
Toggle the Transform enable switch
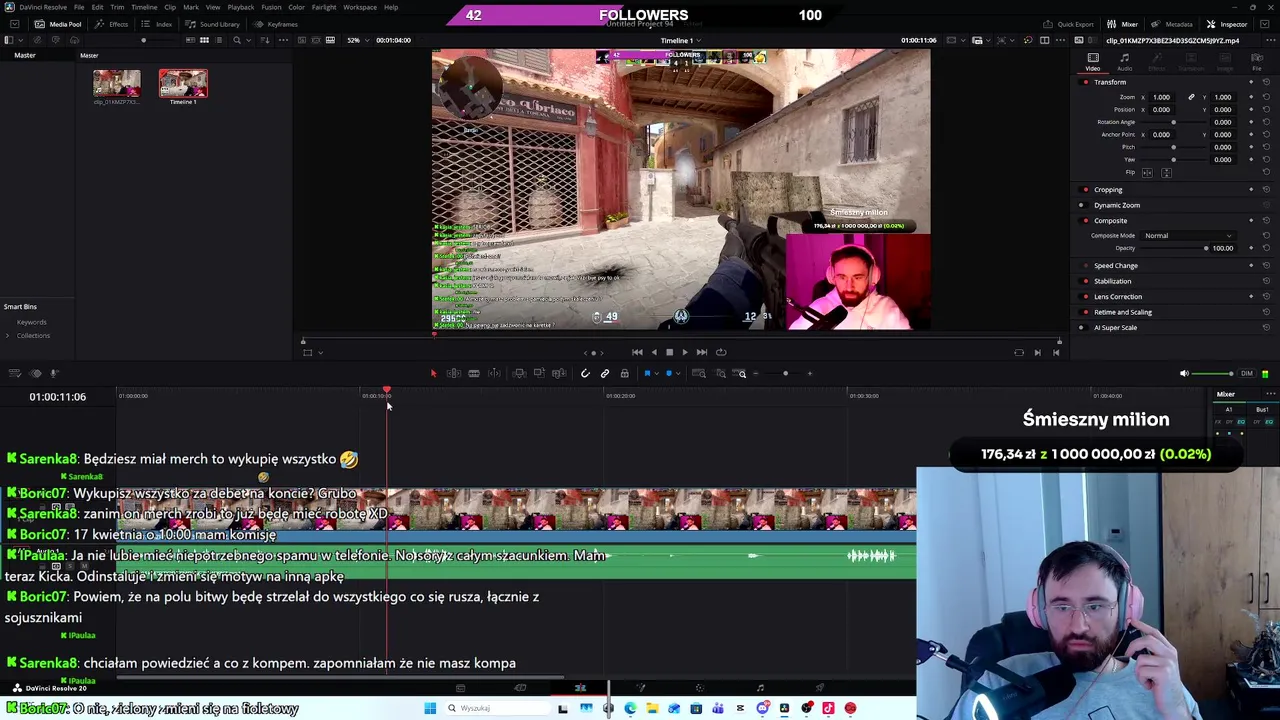1085,82
